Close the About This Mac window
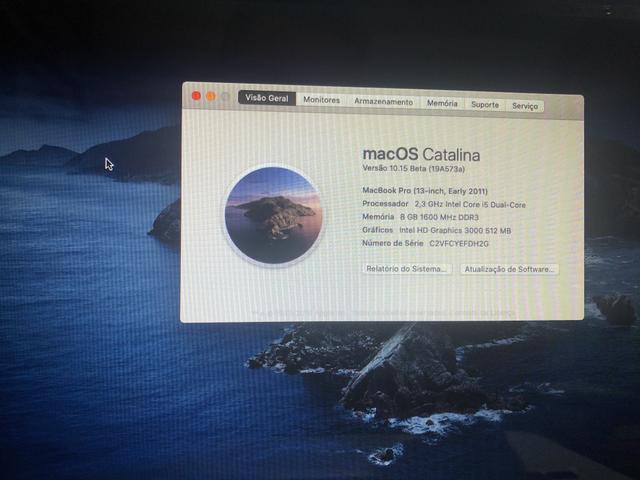640x480 pixels. click(196, 96)
